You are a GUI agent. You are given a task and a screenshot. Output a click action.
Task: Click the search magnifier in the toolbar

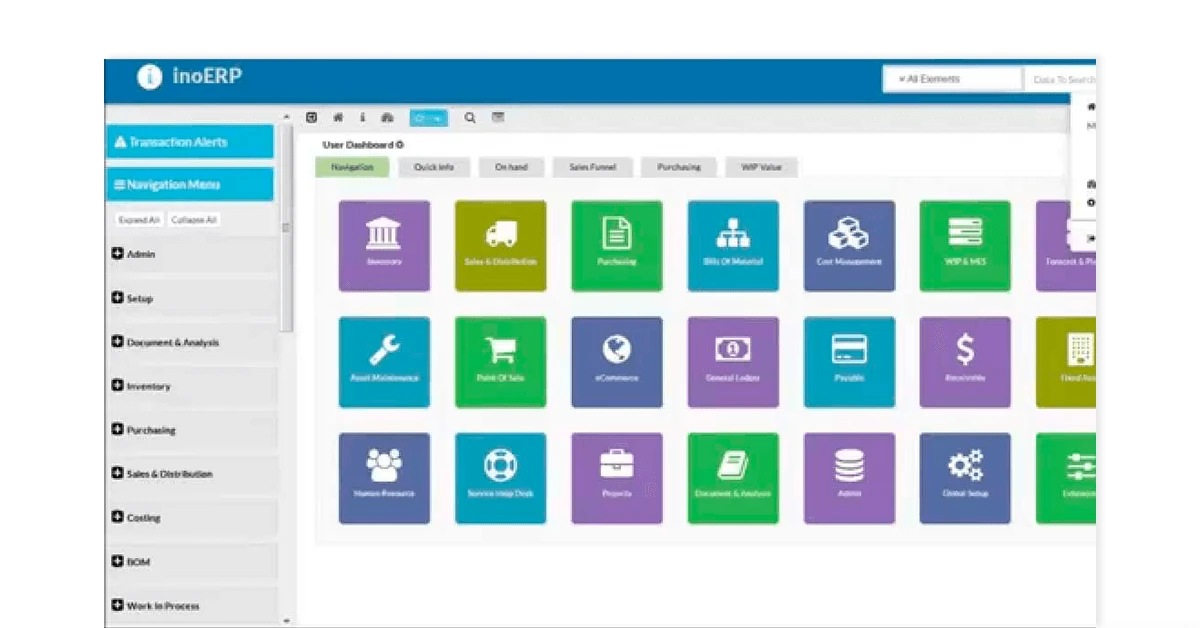pos(468,117)
